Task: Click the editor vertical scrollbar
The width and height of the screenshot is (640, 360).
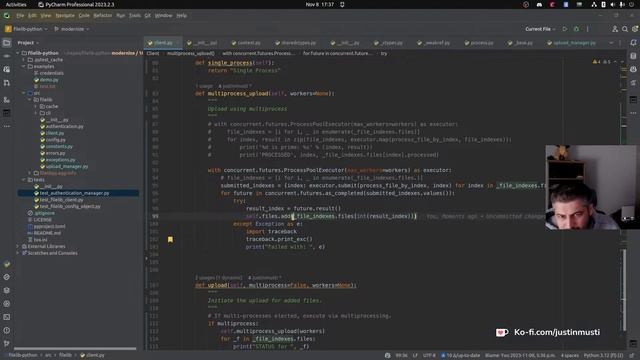Action: click(x=624, y=290)
